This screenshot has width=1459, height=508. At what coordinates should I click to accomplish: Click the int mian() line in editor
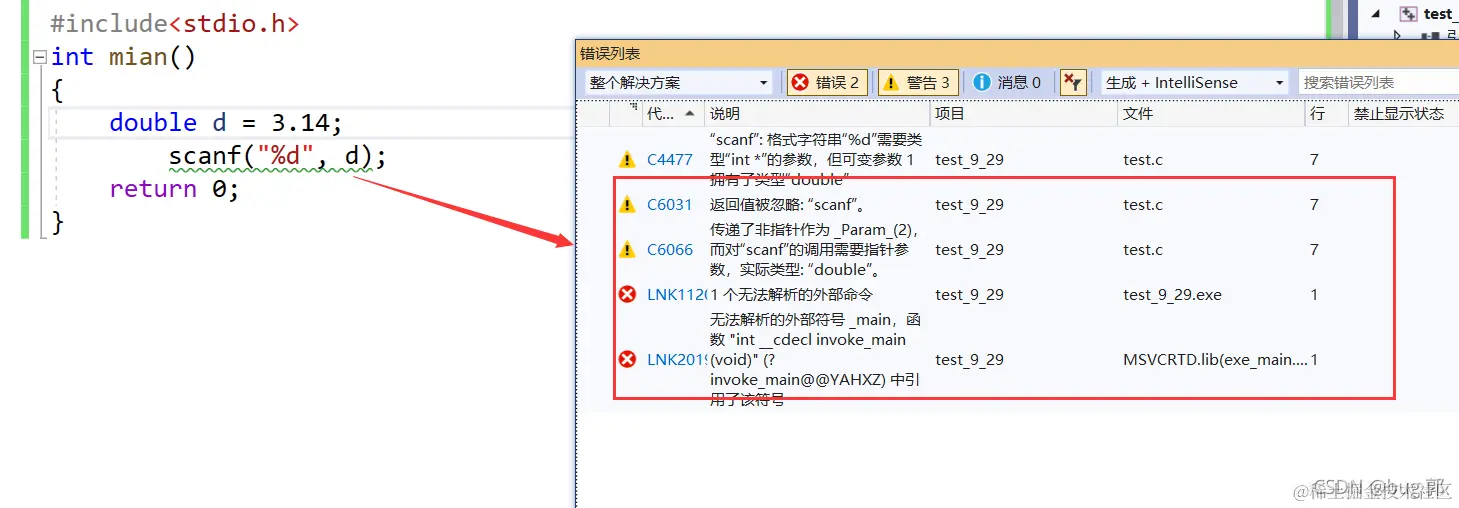pyautogui.click(x=124, y=57)
